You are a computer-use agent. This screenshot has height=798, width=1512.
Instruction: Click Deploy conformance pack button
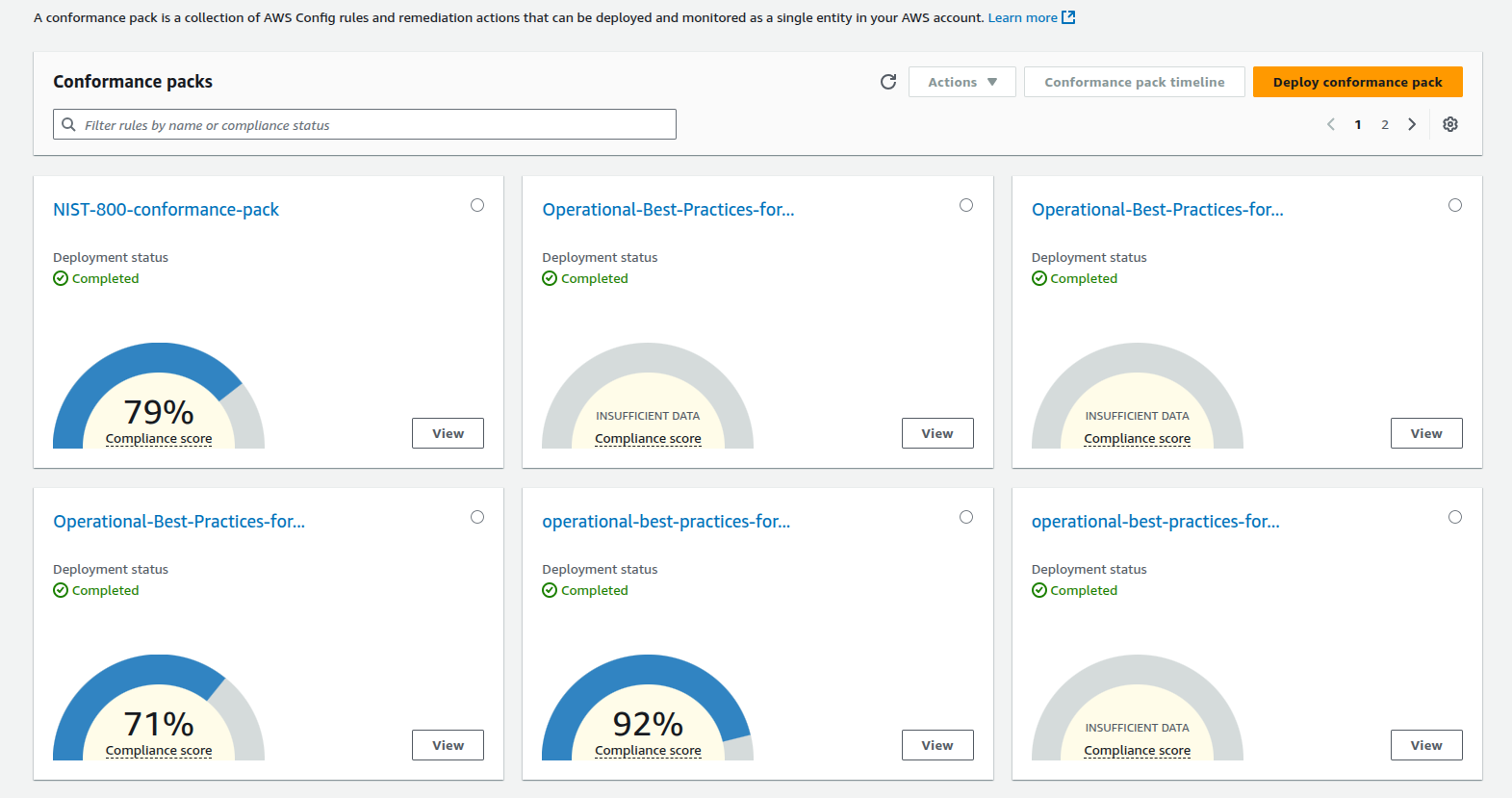[x=1357, y=82]
